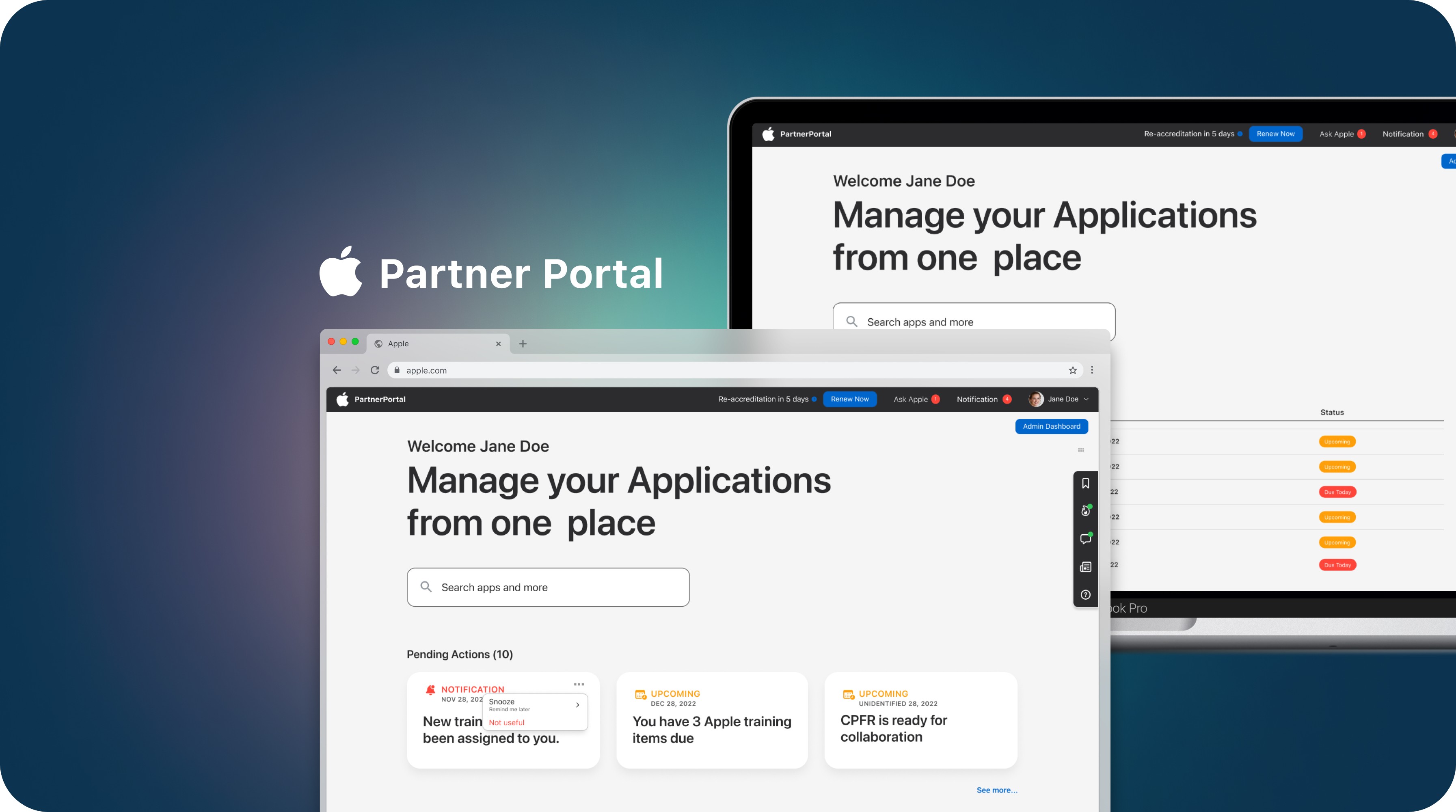
Task: Choose Snooze in the card menu
Action: (x=535, y=705)
